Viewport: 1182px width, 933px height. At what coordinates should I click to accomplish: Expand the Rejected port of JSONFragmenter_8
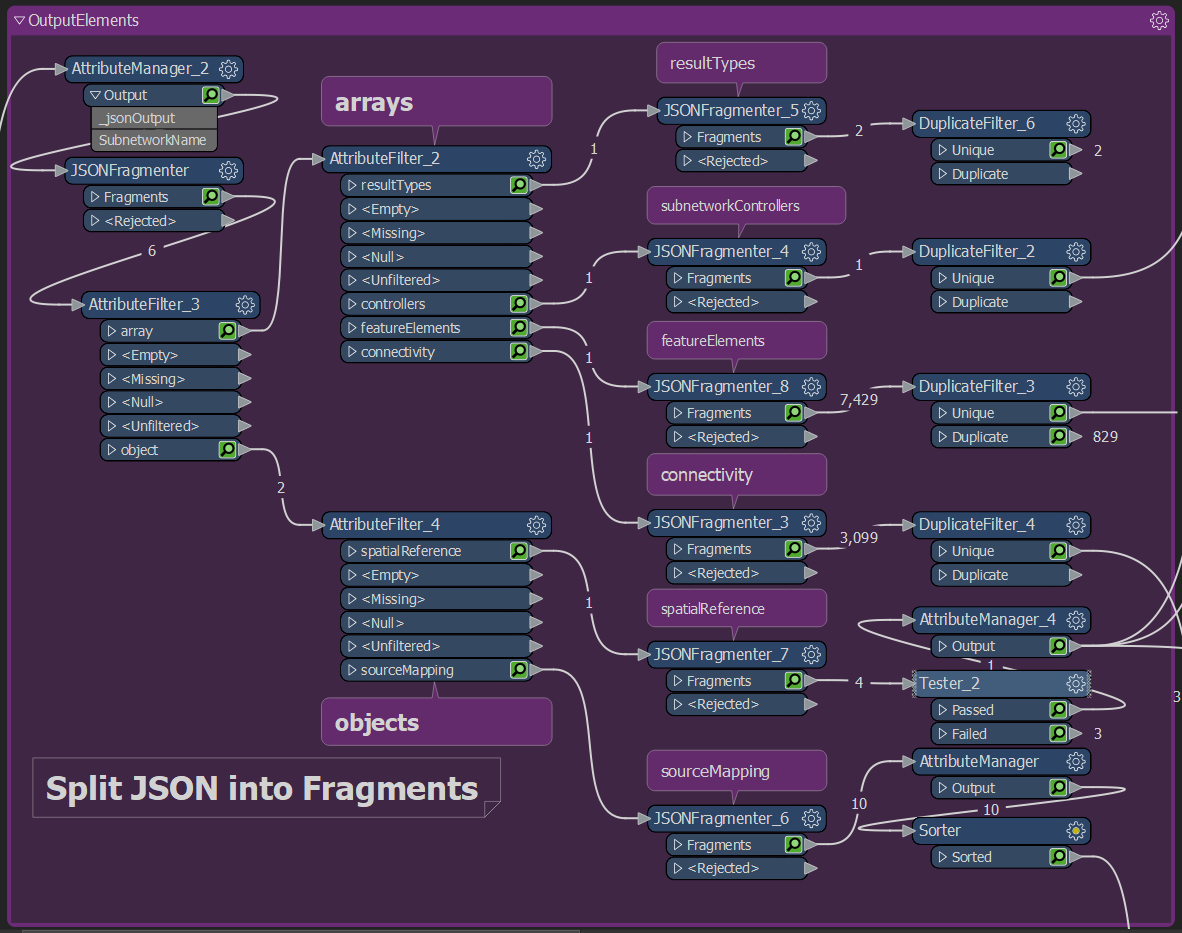click(677, 436)
